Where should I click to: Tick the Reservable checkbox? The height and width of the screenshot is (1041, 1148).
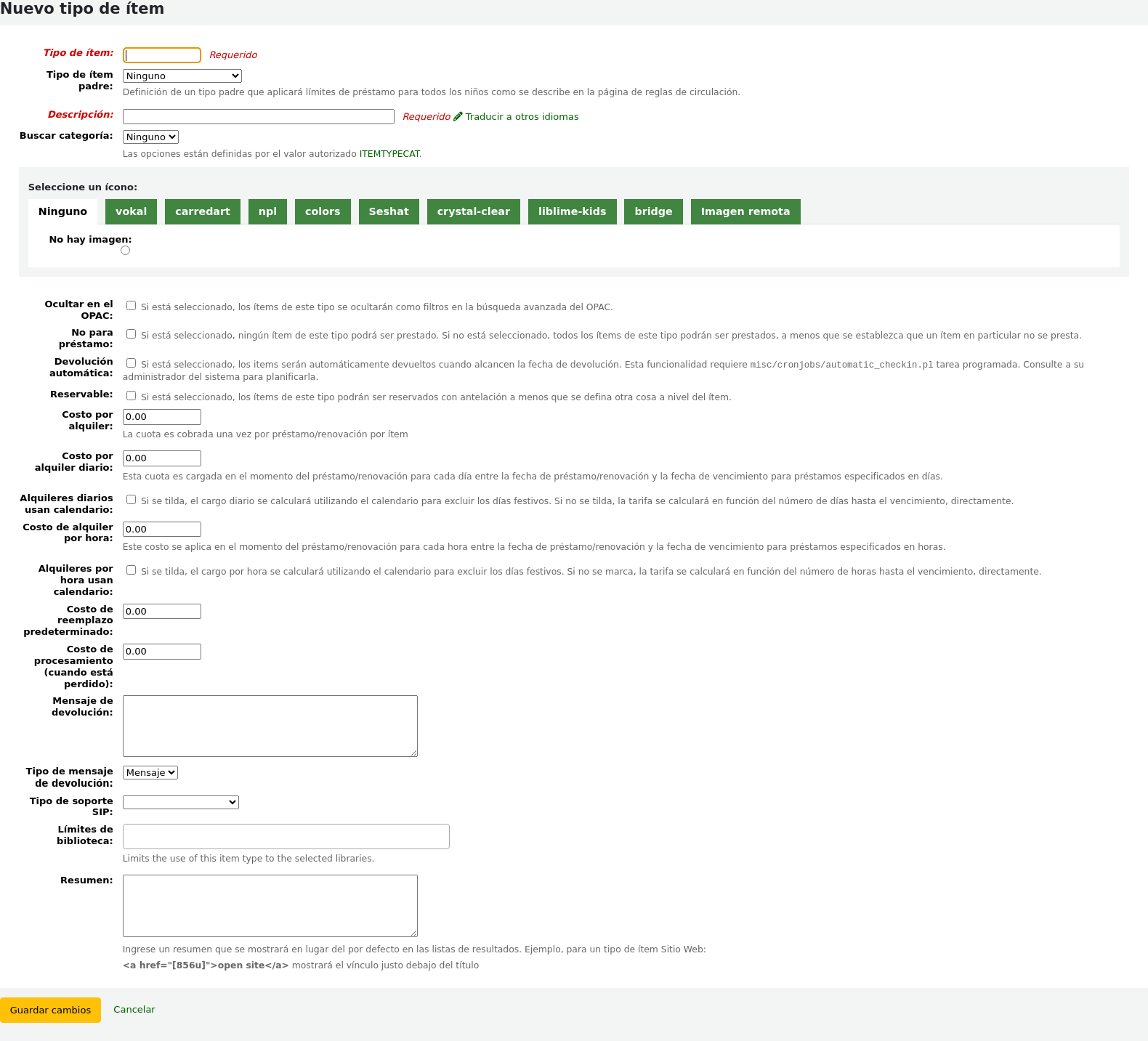click(132, 396)
